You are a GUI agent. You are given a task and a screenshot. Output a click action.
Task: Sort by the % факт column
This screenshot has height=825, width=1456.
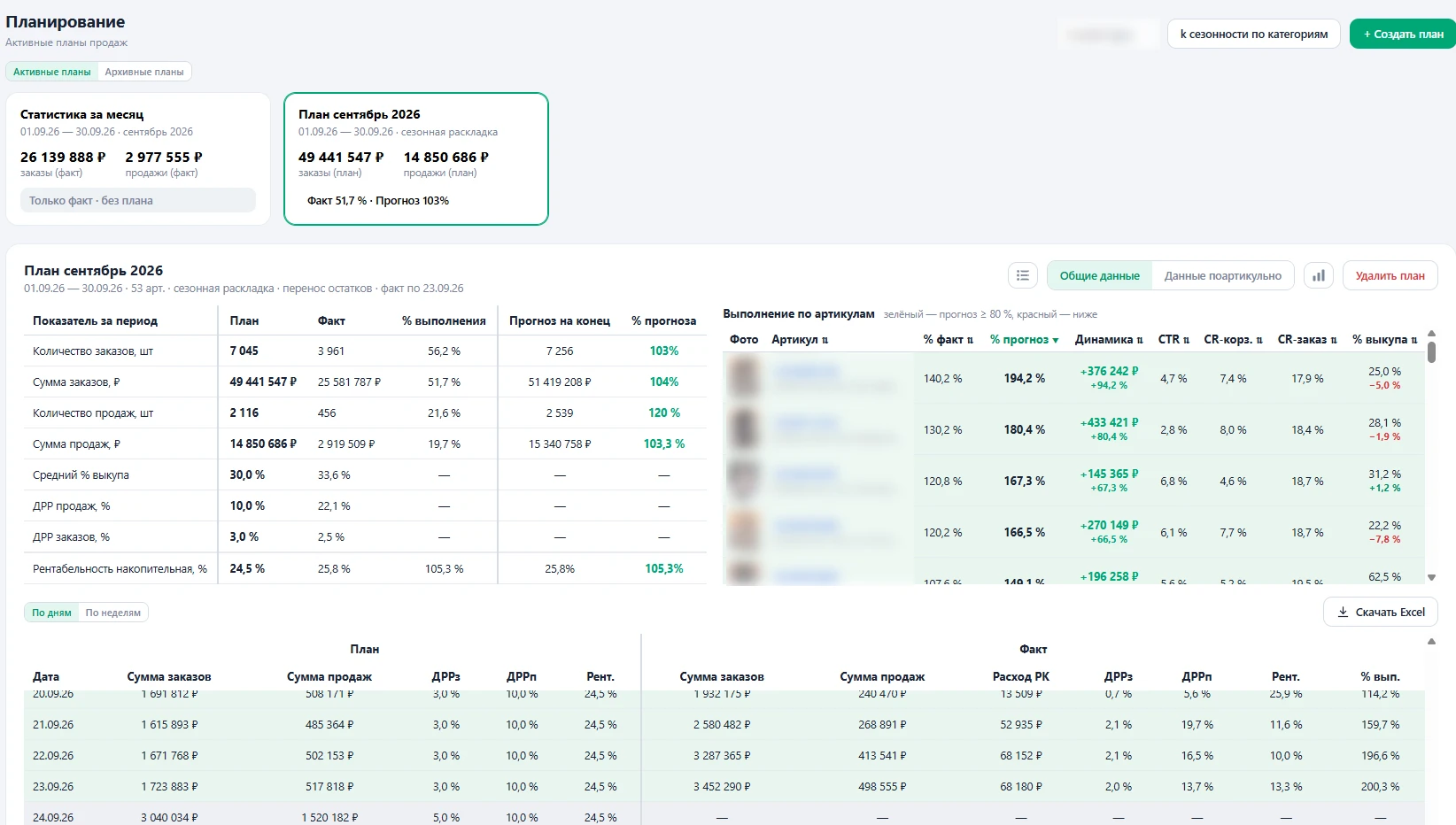point(948,340)
